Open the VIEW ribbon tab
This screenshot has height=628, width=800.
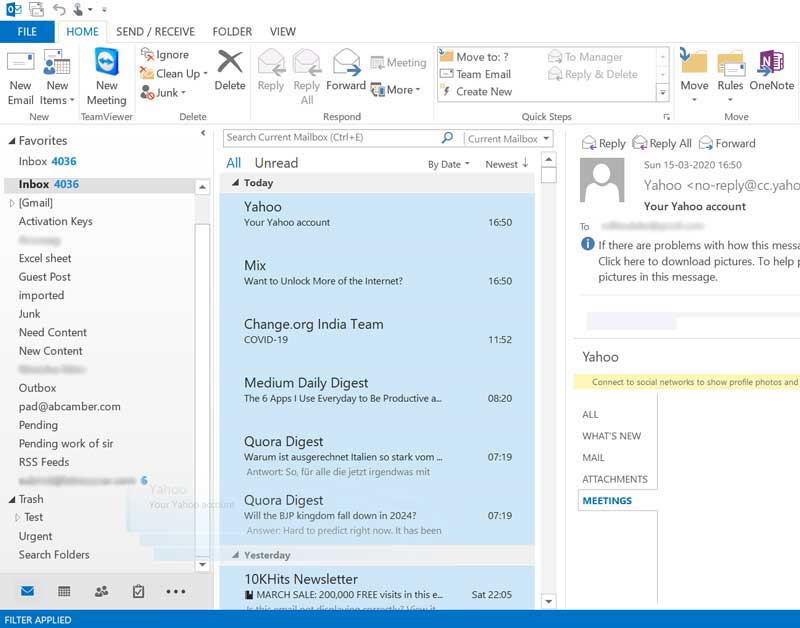coord(283,31)
